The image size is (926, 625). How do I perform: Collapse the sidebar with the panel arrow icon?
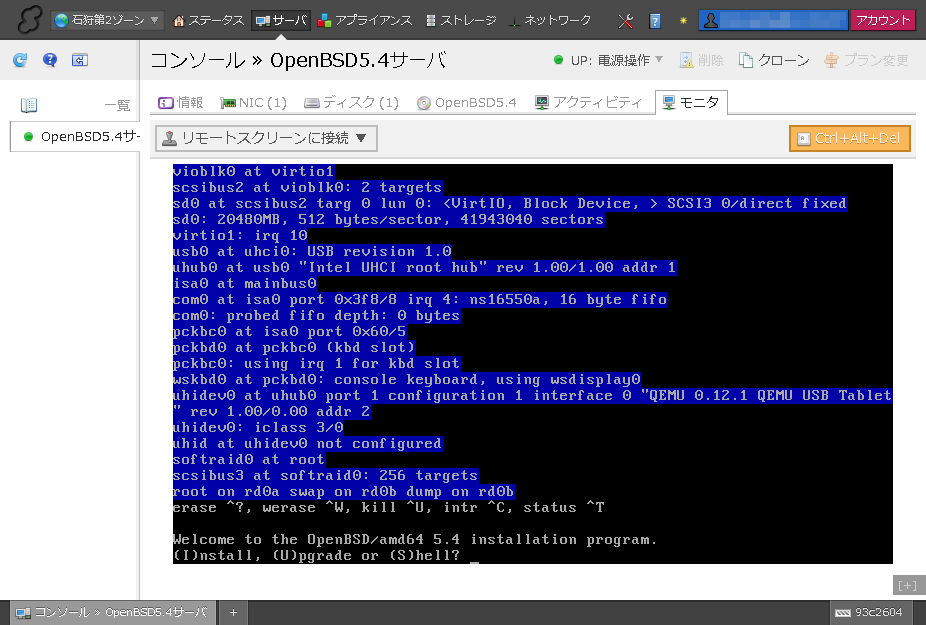click(x=80, y=60)
